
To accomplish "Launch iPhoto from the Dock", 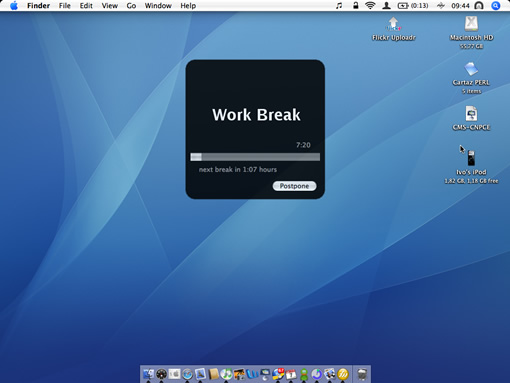I will point(239,374).
